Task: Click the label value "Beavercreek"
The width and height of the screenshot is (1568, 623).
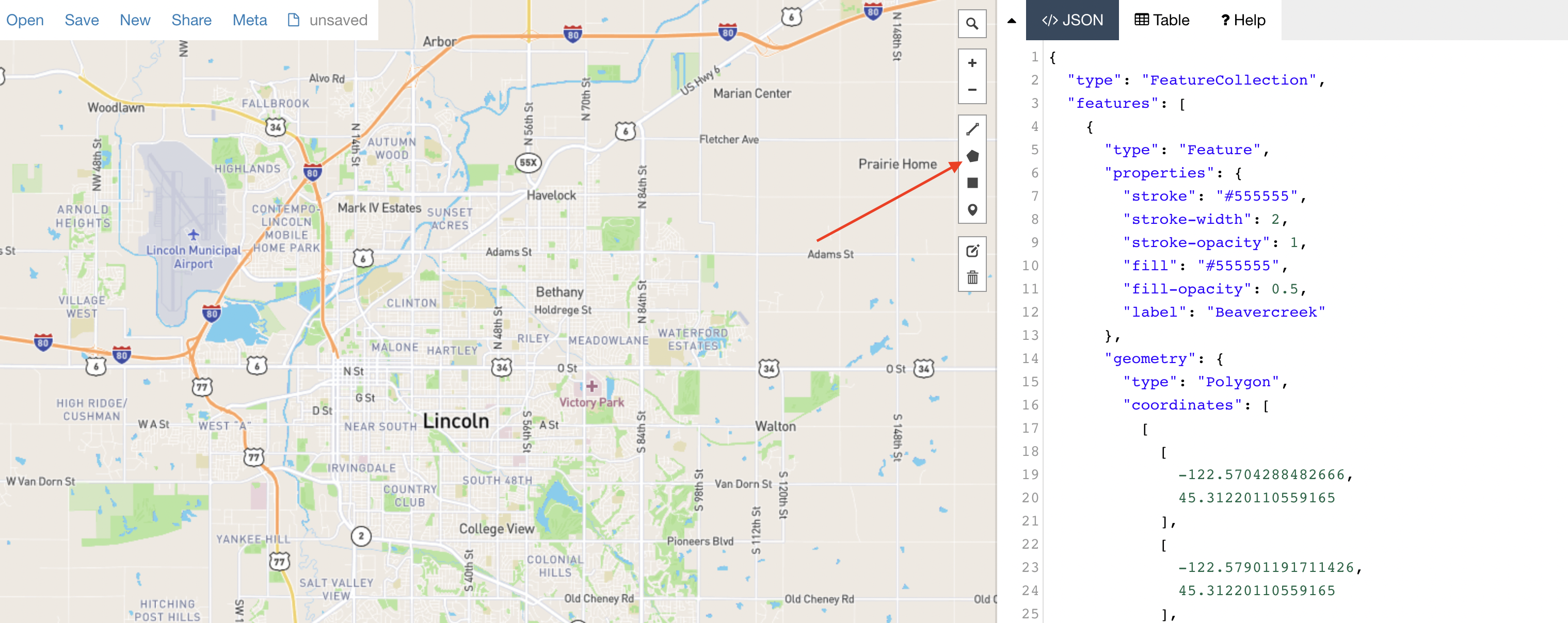Action: click(1266, 312)
